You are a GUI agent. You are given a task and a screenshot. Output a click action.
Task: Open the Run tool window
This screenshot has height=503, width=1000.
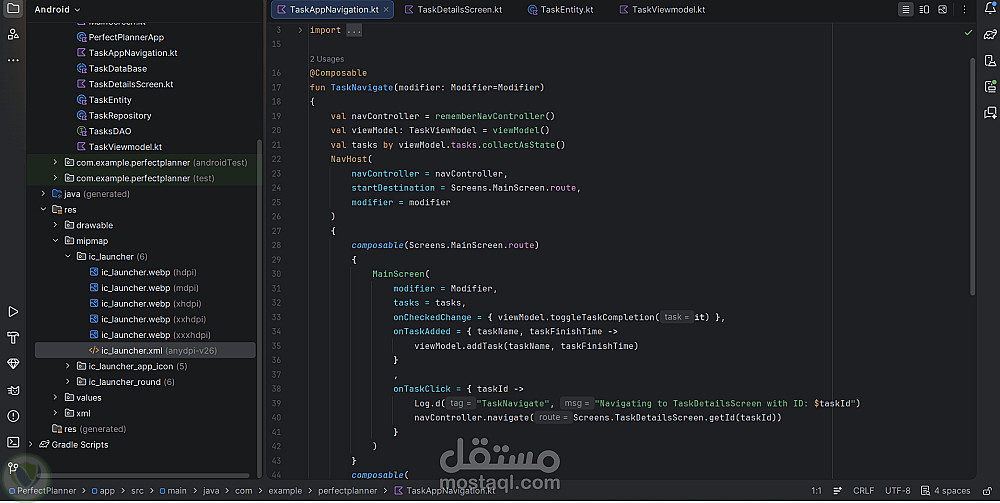pyautogui.click(x=13, y=312)
